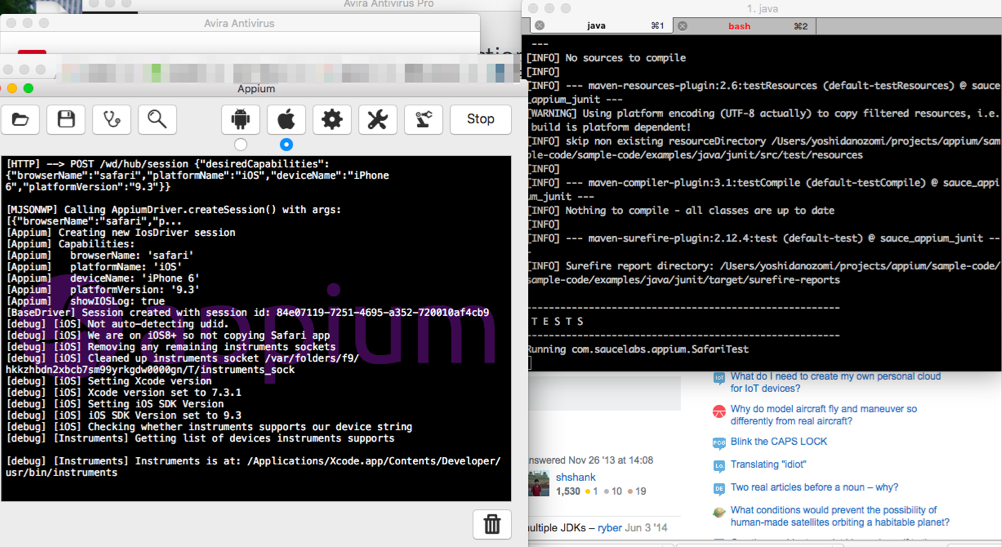Open 'Blink the CAPS LOCK' question link
Screen dimensions: 1002x547
click(778, 442)
